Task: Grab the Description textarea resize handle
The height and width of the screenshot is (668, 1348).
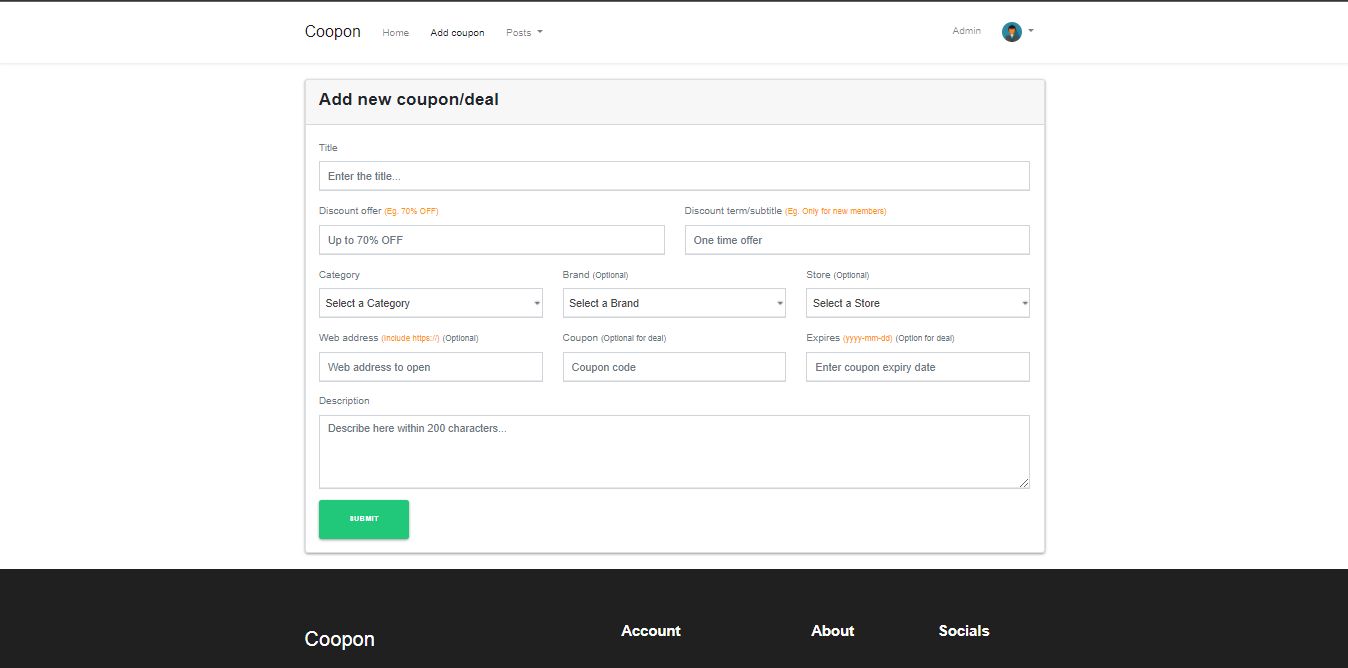Action: click(1023, 483)
